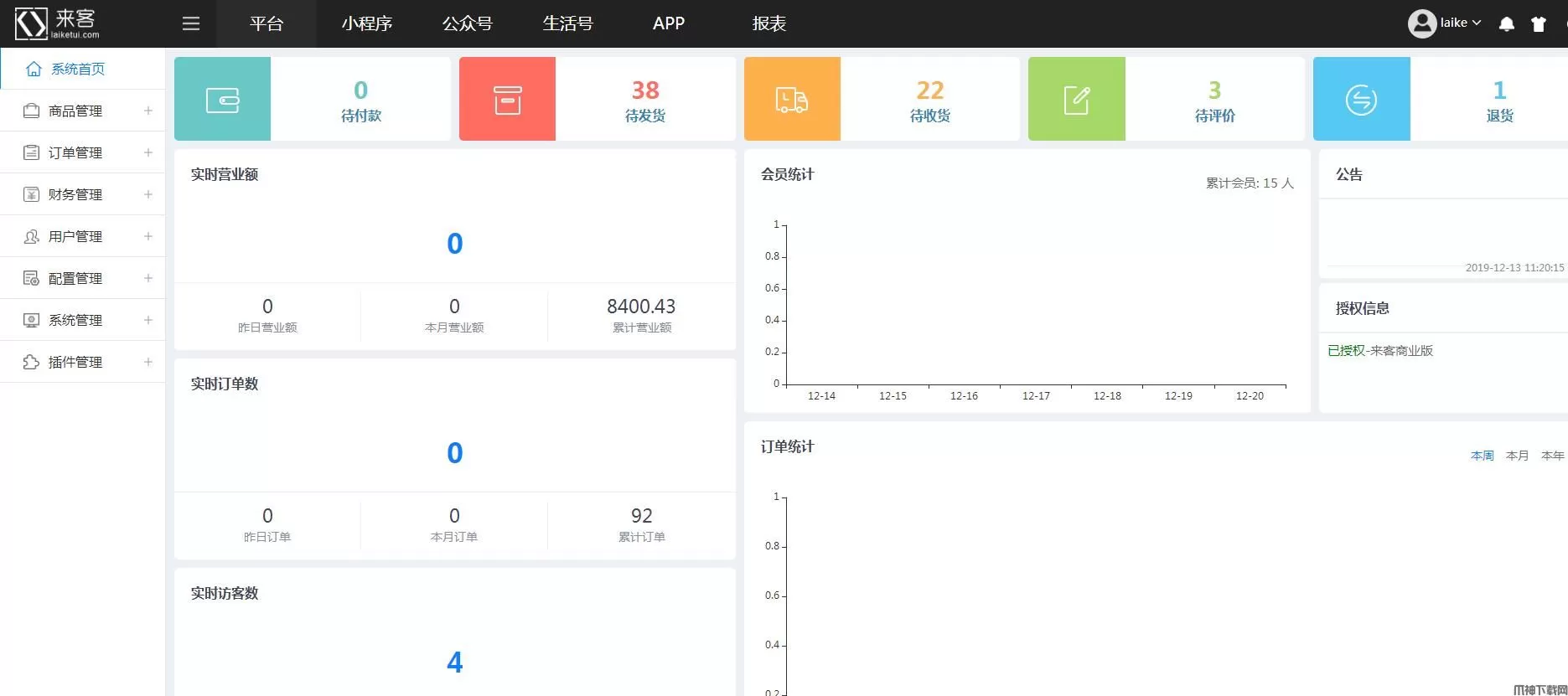Expand the 插件管理 sidebar section
Image resolution: width=1568 pixels, height=696 pixels.
(83, 362)
